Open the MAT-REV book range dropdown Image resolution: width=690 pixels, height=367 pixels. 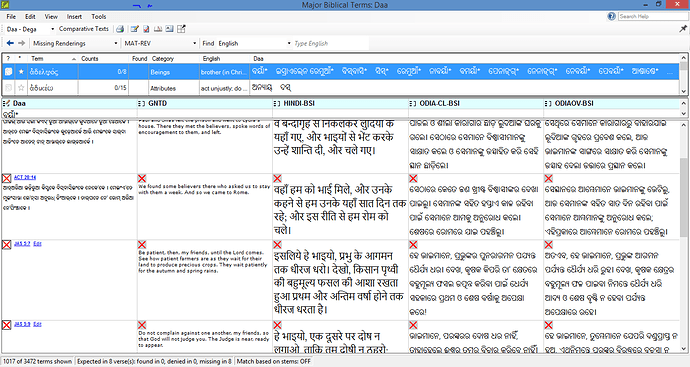click(195, 43)
